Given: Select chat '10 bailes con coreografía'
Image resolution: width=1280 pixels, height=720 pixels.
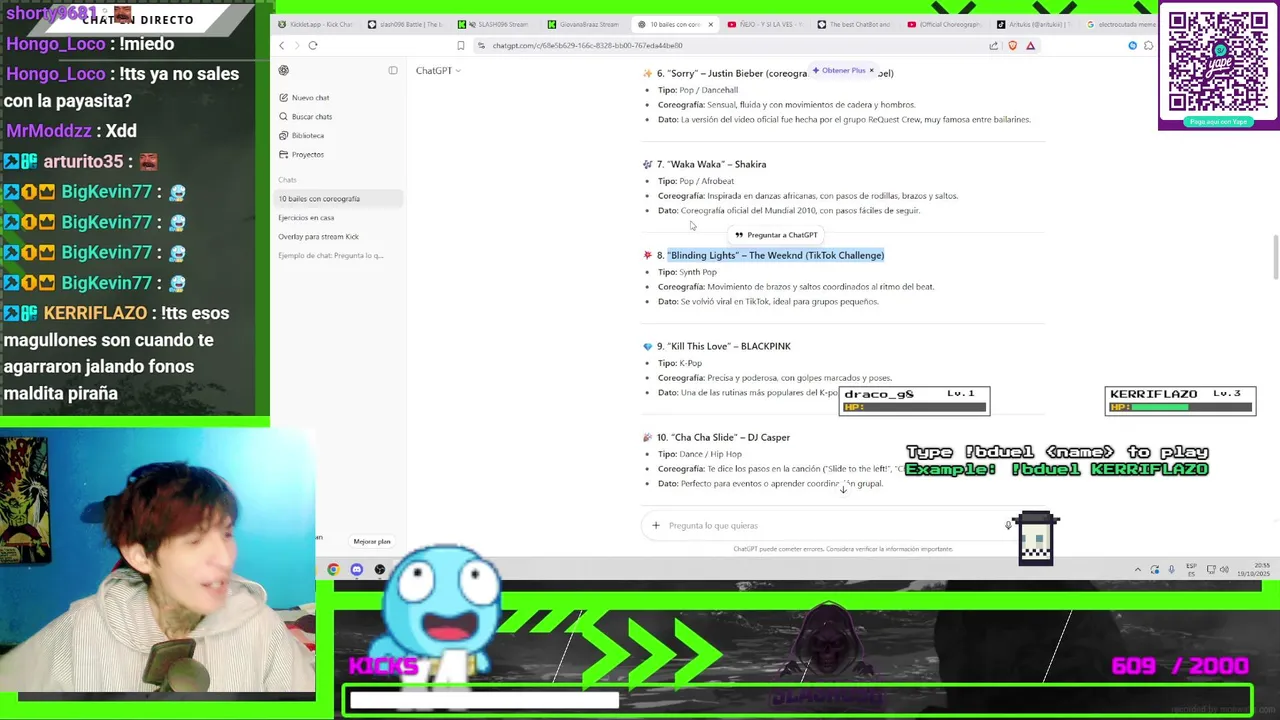Looking at the screenshot, I should (339, 198).
